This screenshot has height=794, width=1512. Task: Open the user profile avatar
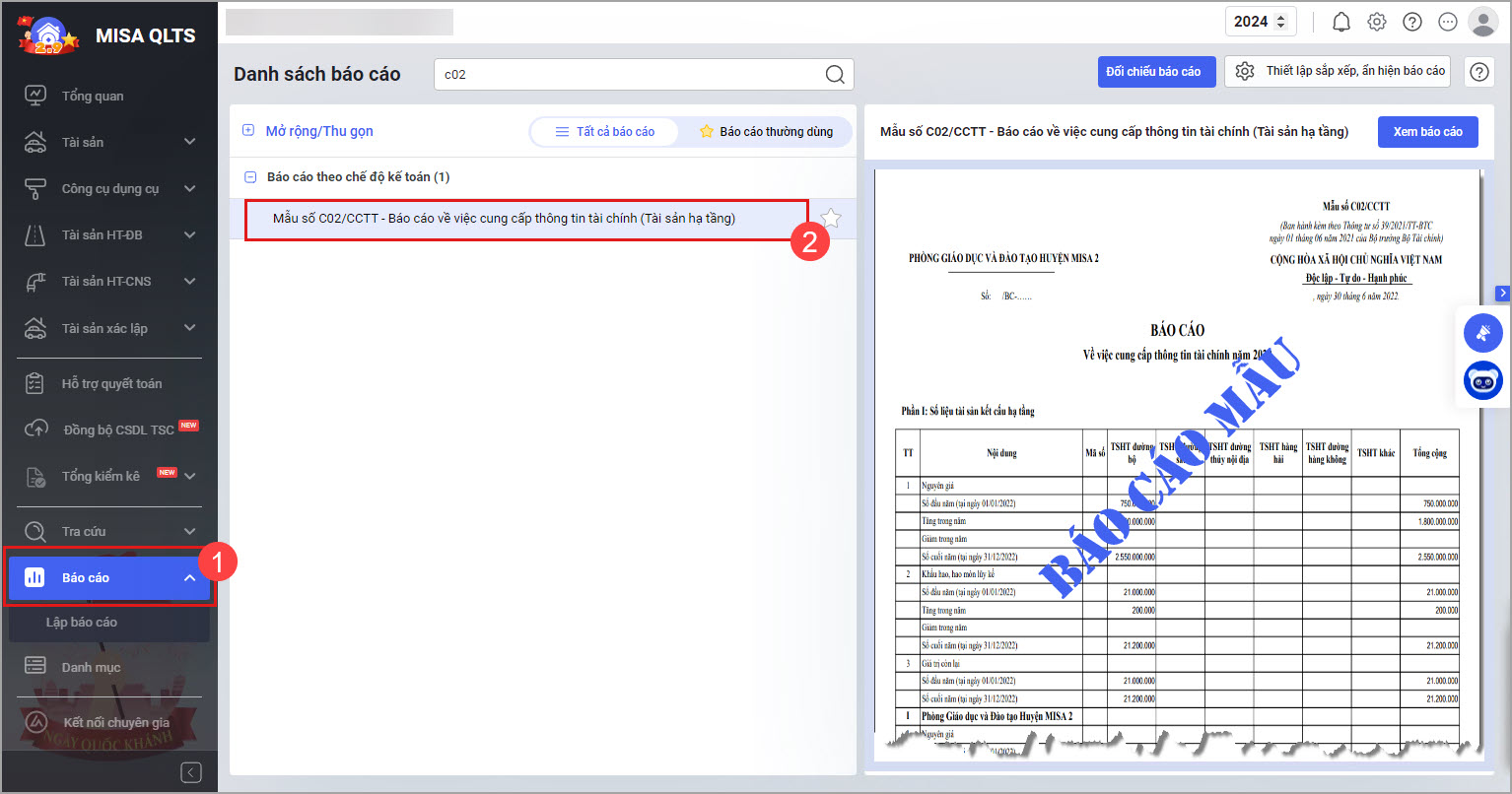pos(1483,22)
